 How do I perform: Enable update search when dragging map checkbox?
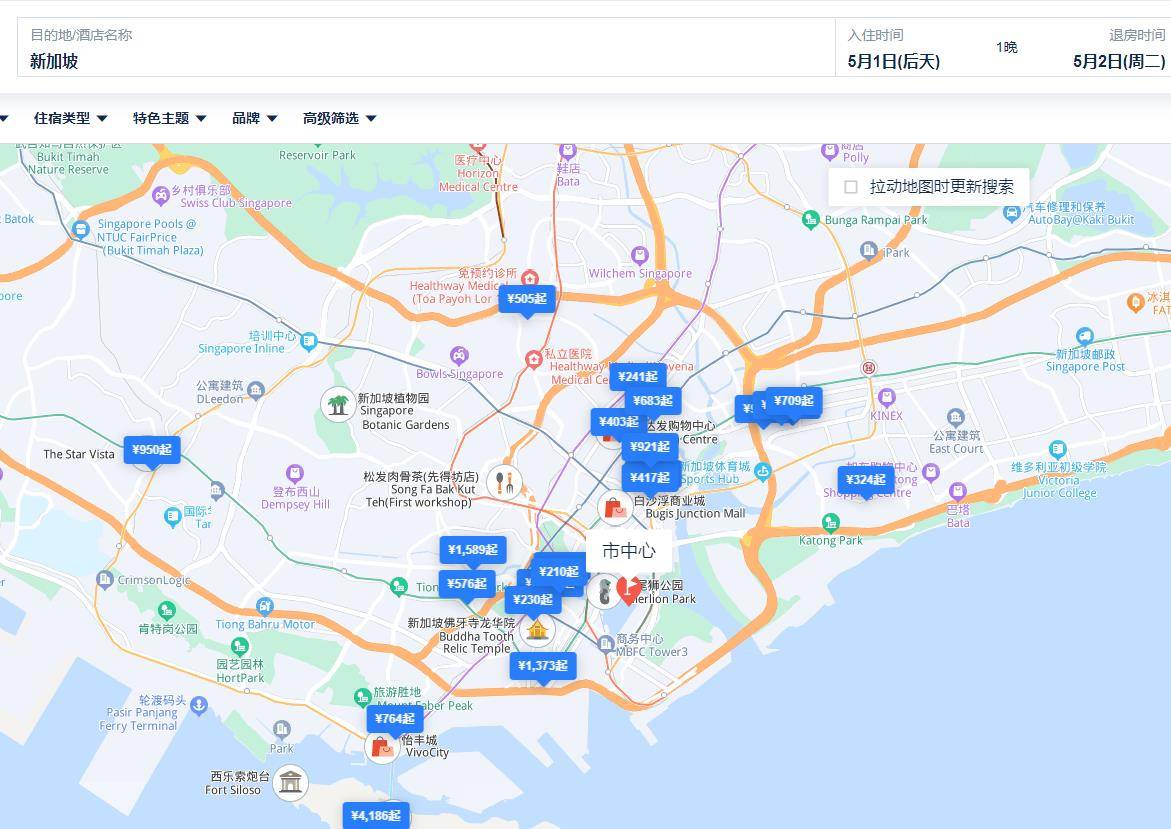click(851, 187)
